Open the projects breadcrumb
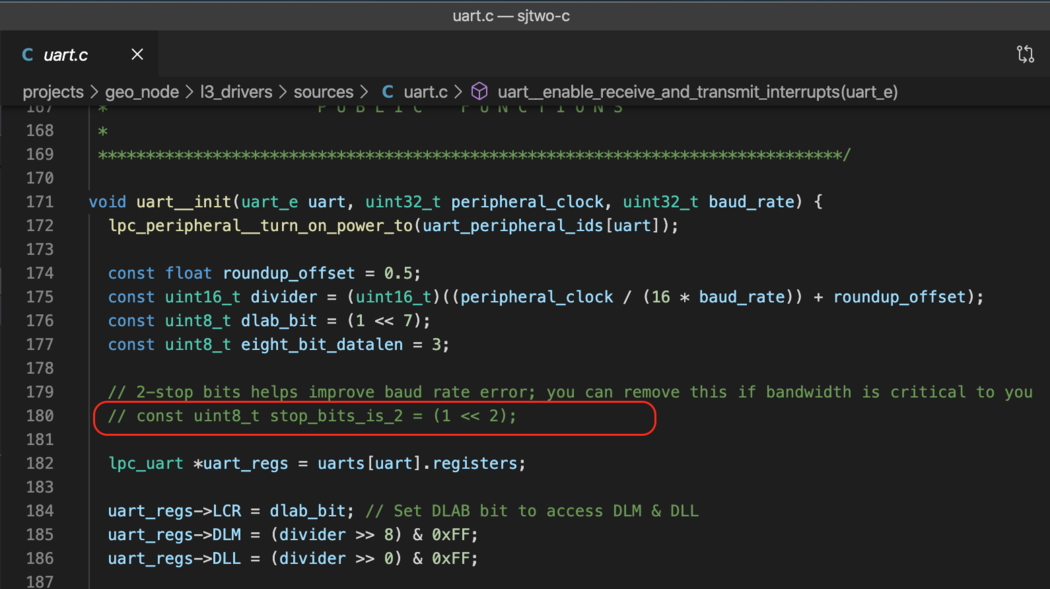 [x=53, y=92]
